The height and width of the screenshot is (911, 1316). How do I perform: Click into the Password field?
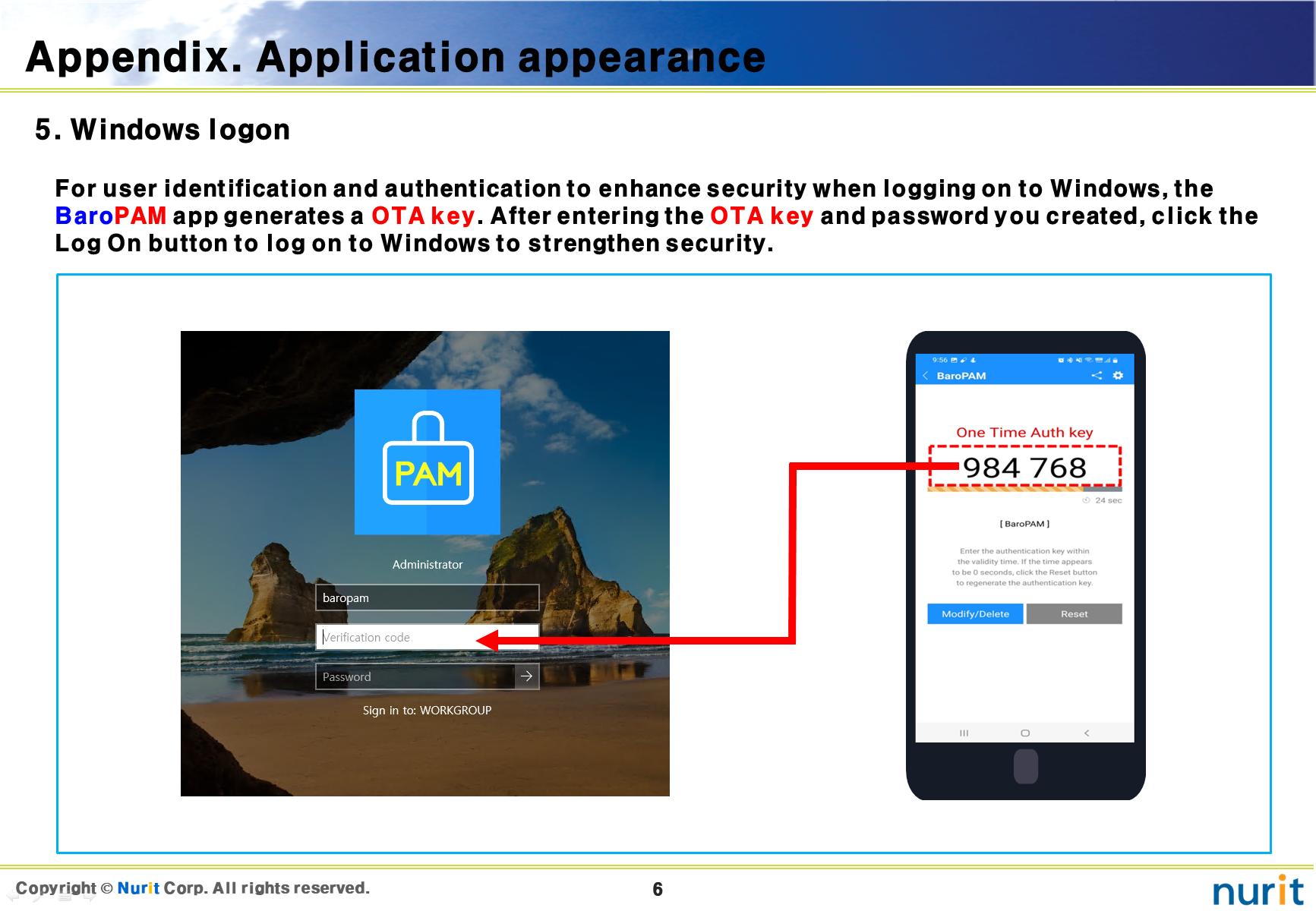(x=415, y=676)
